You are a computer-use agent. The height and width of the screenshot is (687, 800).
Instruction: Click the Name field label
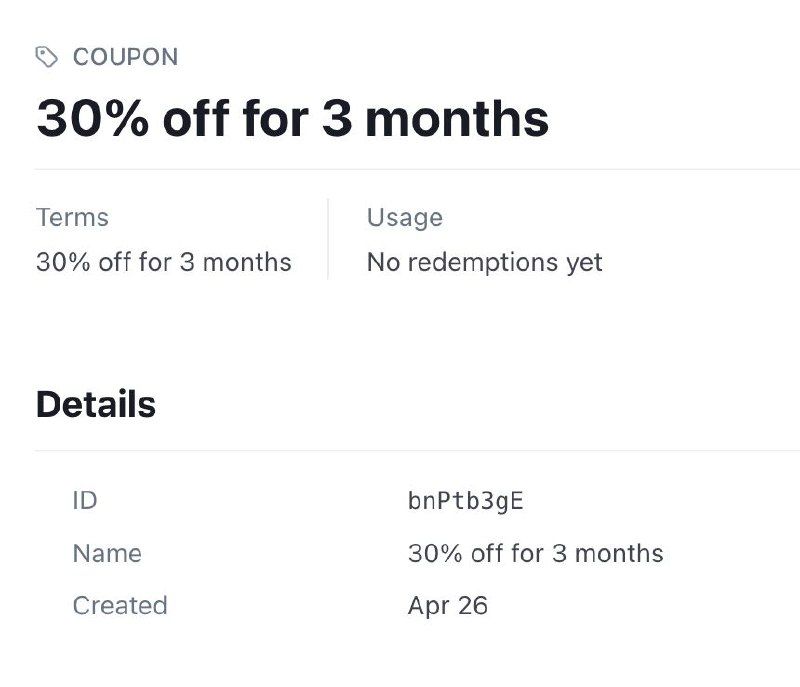click(107, 553)
